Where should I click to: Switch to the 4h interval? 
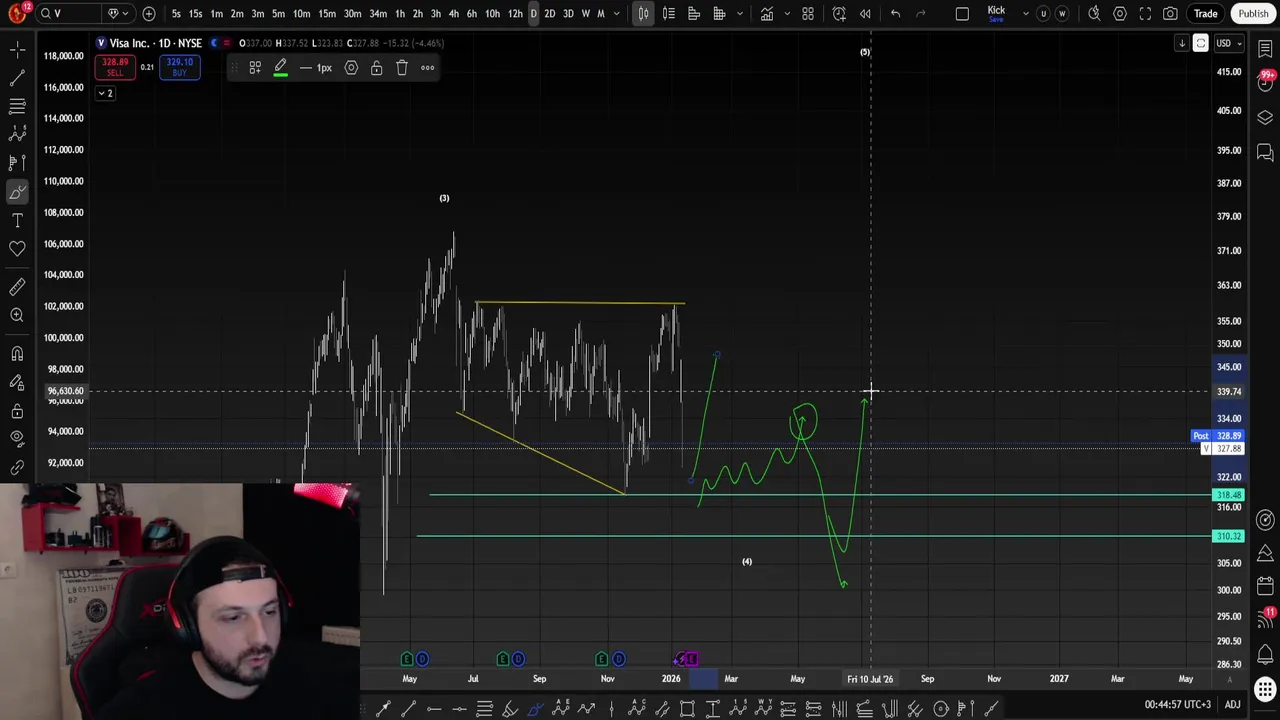pyautogui.click(x=453, y=14)
